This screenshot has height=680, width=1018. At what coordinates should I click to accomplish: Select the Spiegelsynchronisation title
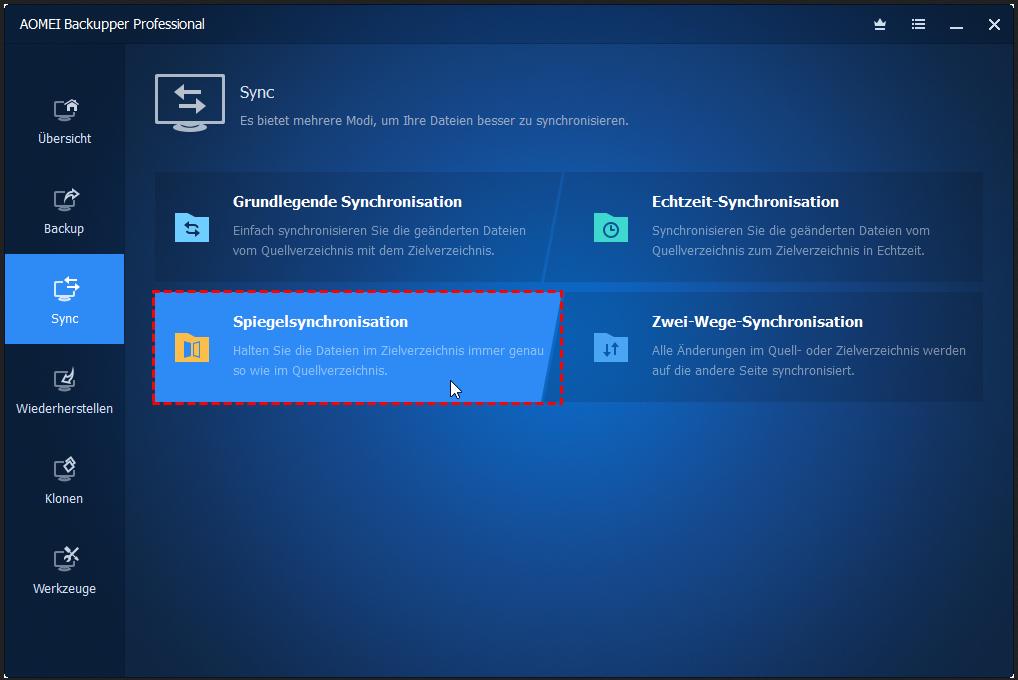click(320, 322)
